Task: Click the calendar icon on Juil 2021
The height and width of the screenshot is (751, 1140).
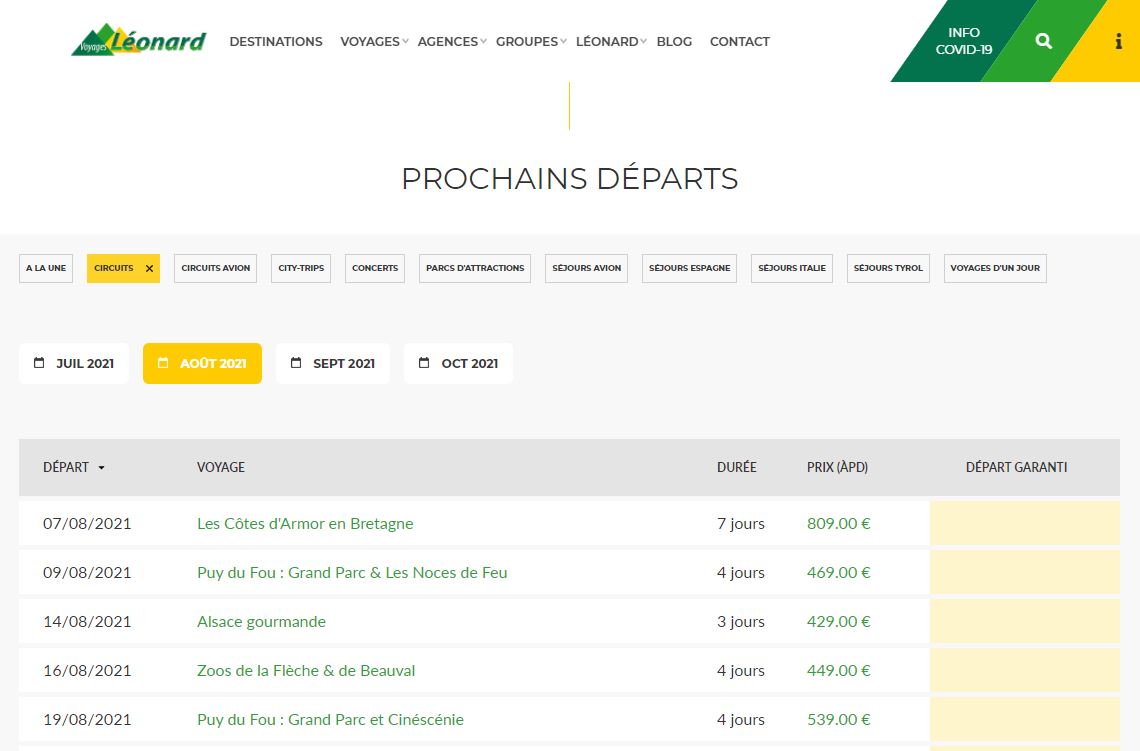Action: tap(39, 363)
